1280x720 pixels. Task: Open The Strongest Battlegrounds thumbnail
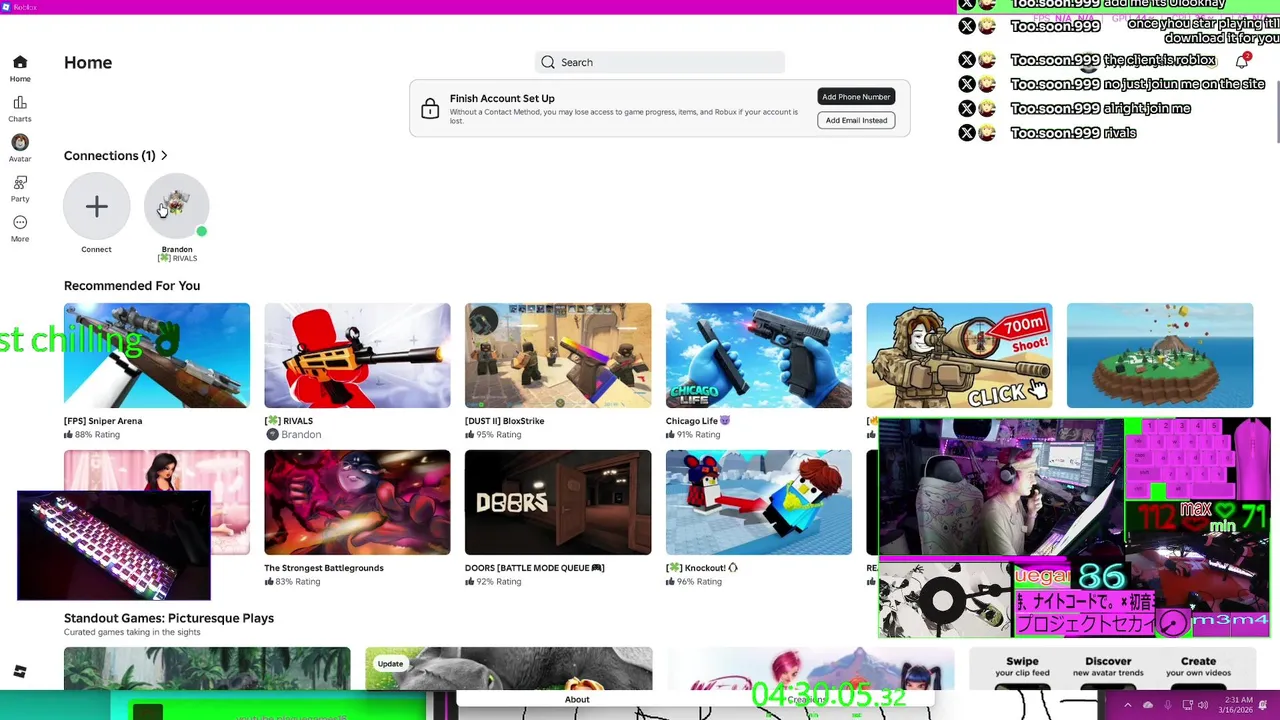click(357, 502)
